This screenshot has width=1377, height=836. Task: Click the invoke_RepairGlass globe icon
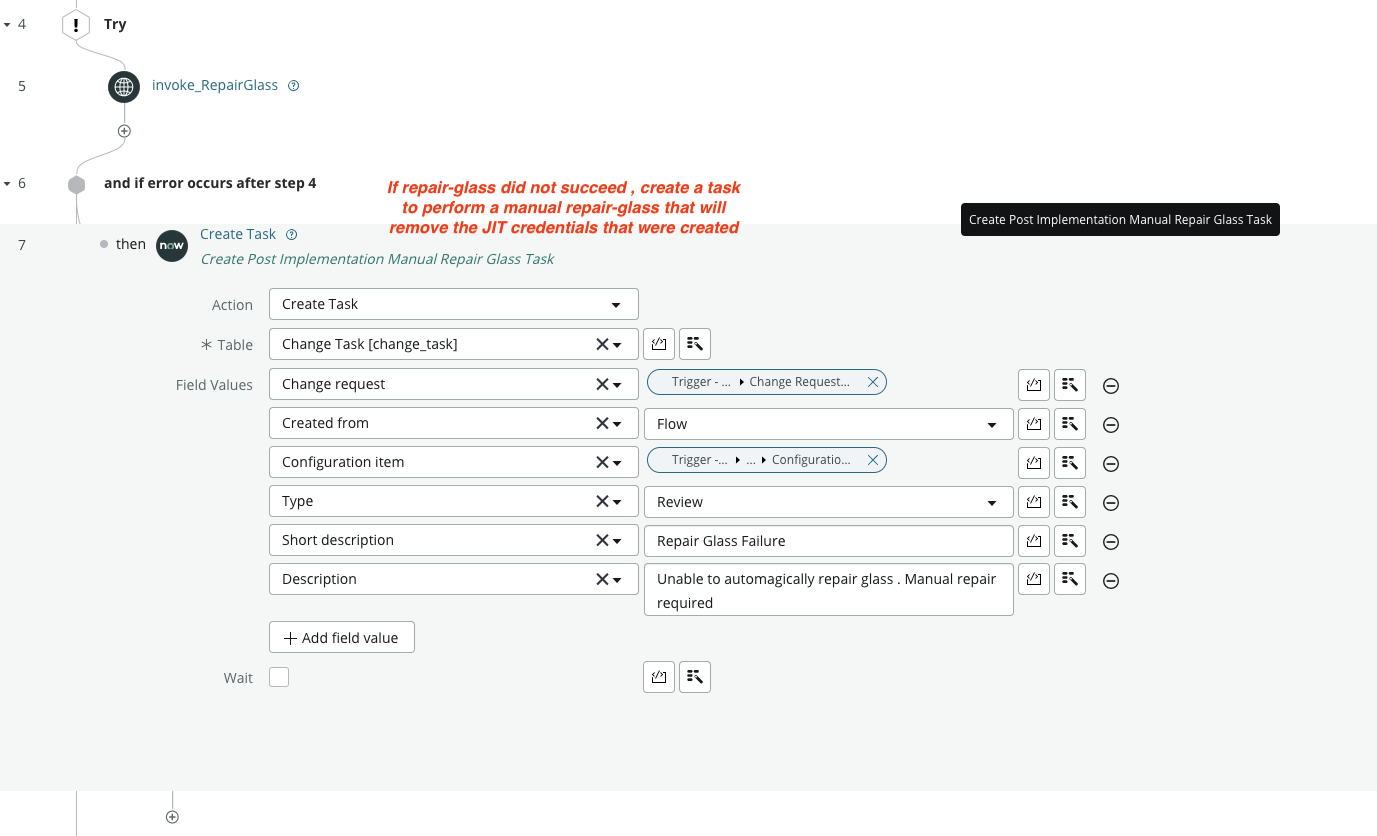[x=124, y=86]
